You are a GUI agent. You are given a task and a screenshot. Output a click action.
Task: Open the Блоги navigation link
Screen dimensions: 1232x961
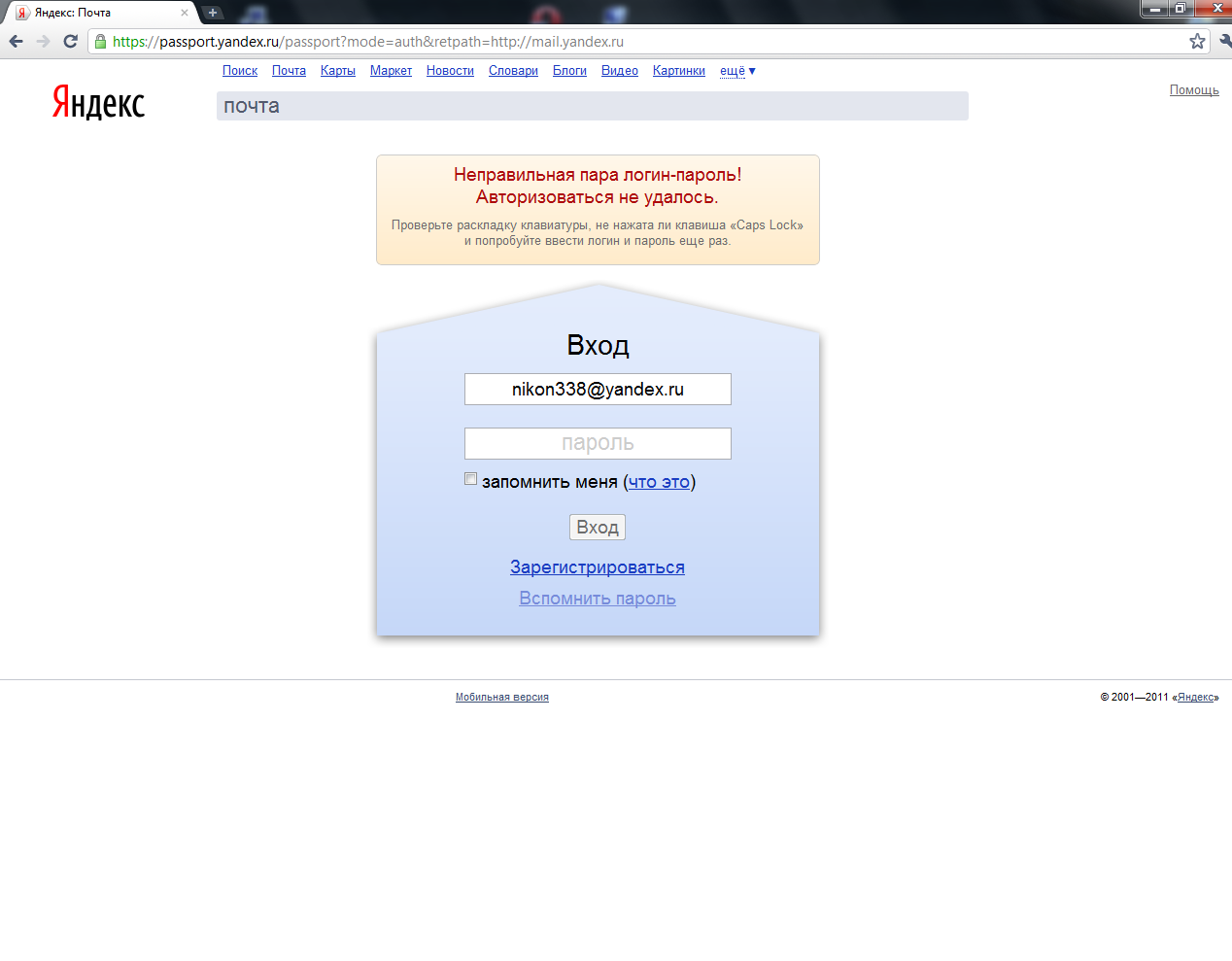click(569, 71)
